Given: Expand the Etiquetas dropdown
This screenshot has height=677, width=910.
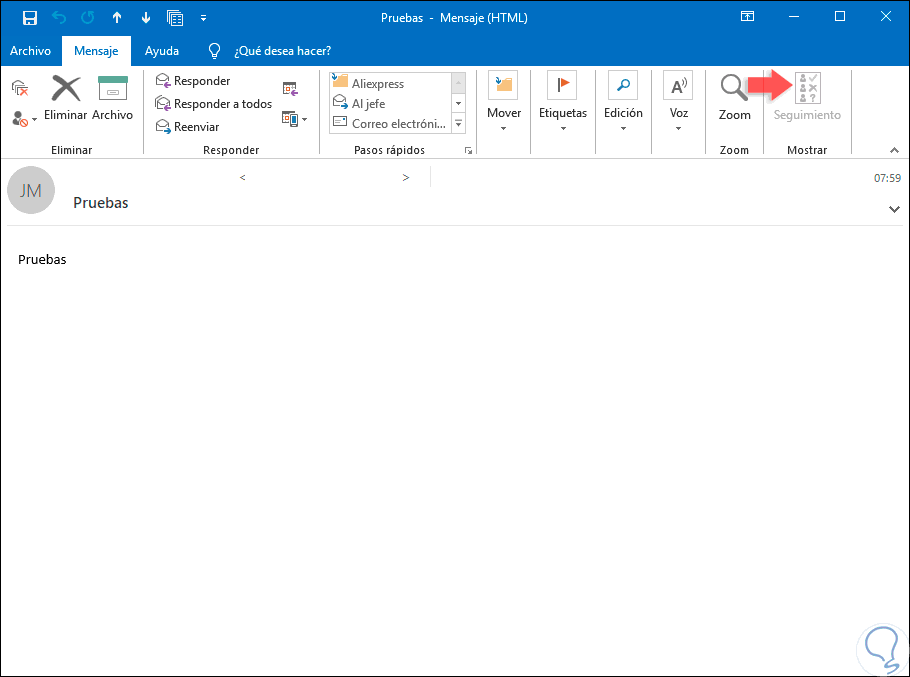Looking at the screenshot, I should [x=563, y=104].
